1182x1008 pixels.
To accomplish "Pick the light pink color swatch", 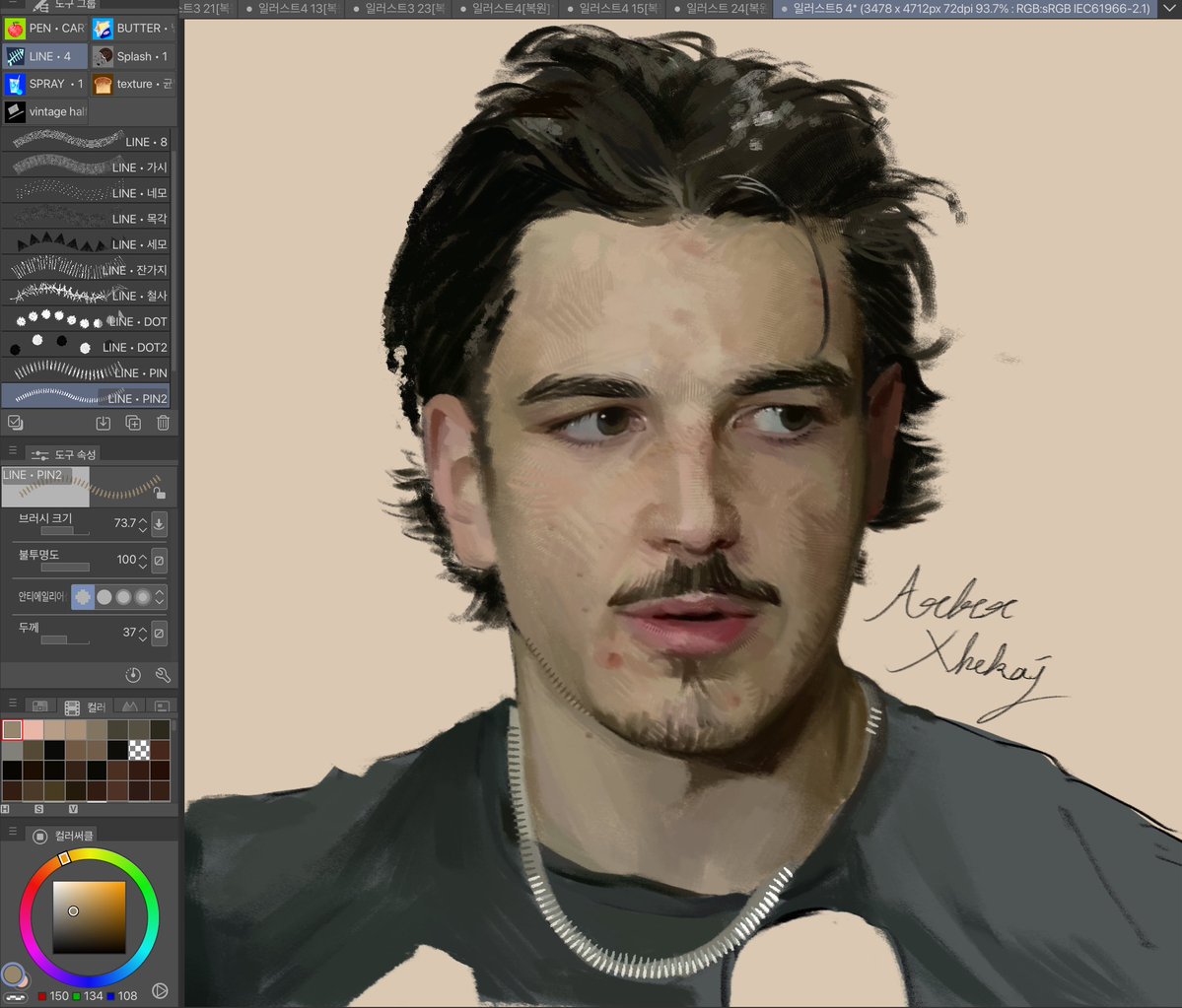I will (34, 729).
